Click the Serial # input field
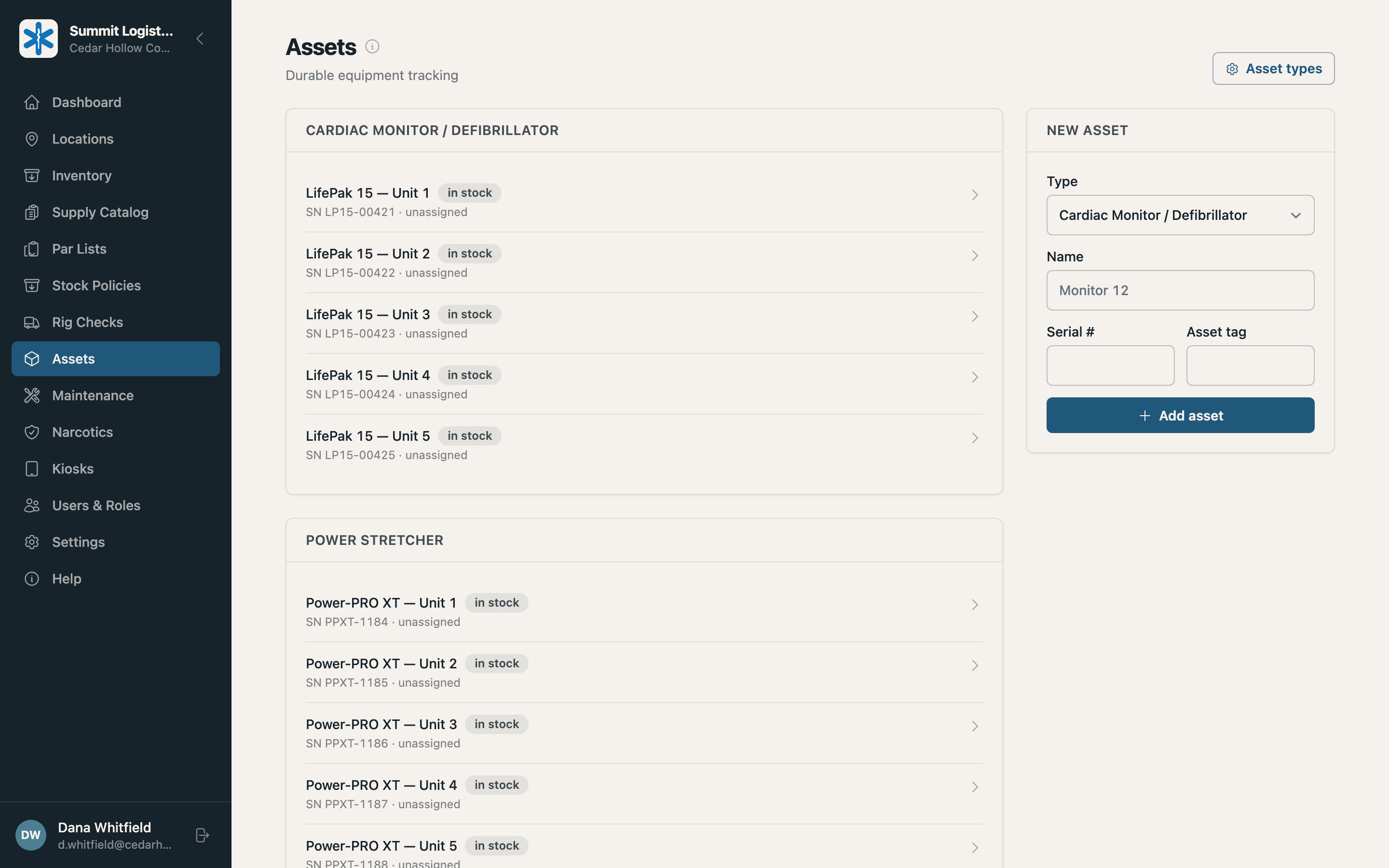The height and width of the screenshot is (868, 1389). pyautogui.click(x=1110, y=366)
